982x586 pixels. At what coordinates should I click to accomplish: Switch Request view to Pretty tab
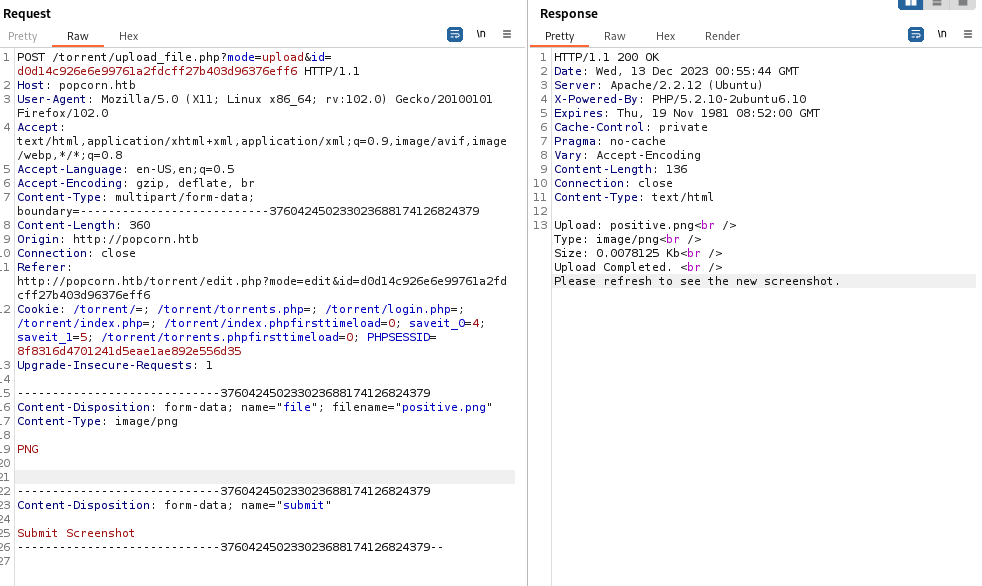[23, 36]
